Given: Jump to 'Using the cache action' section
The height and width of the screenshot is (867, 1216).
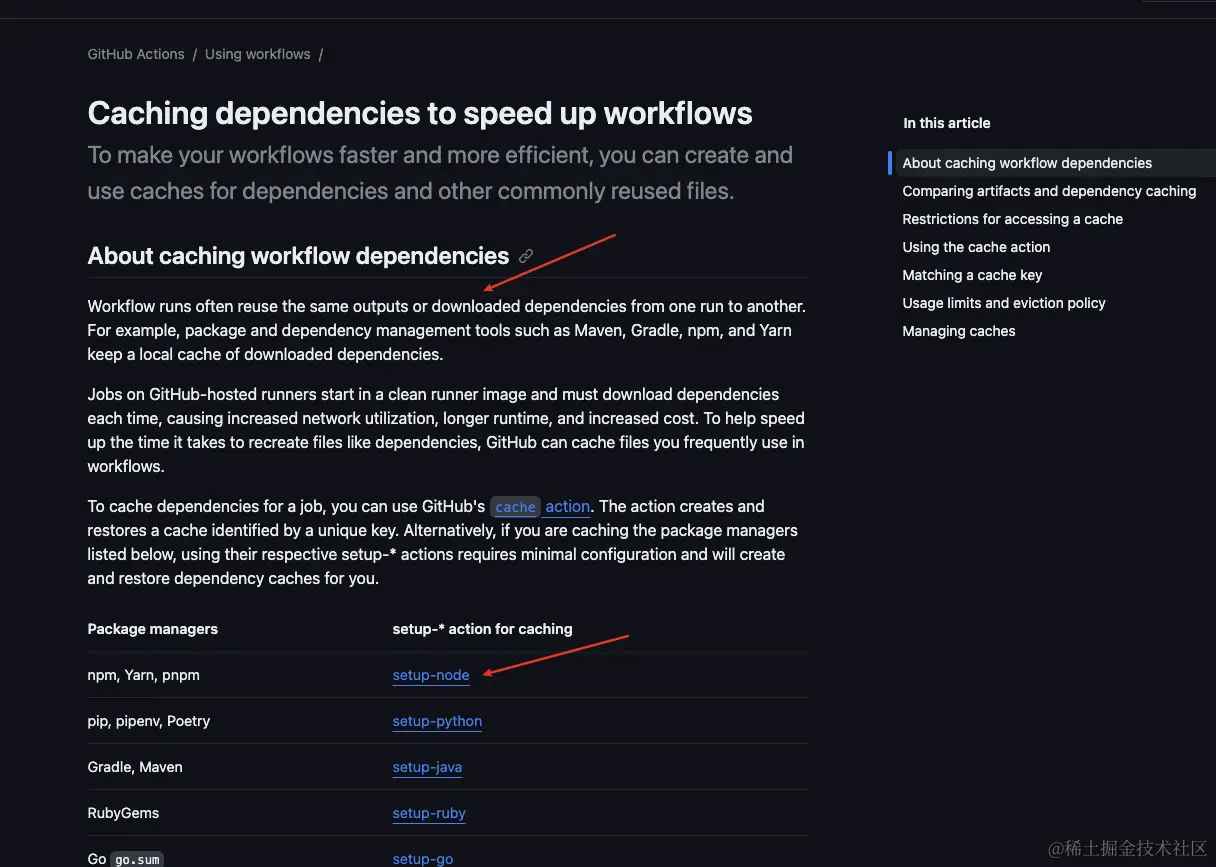Looking at the screenshot, I should click(976, 247).
